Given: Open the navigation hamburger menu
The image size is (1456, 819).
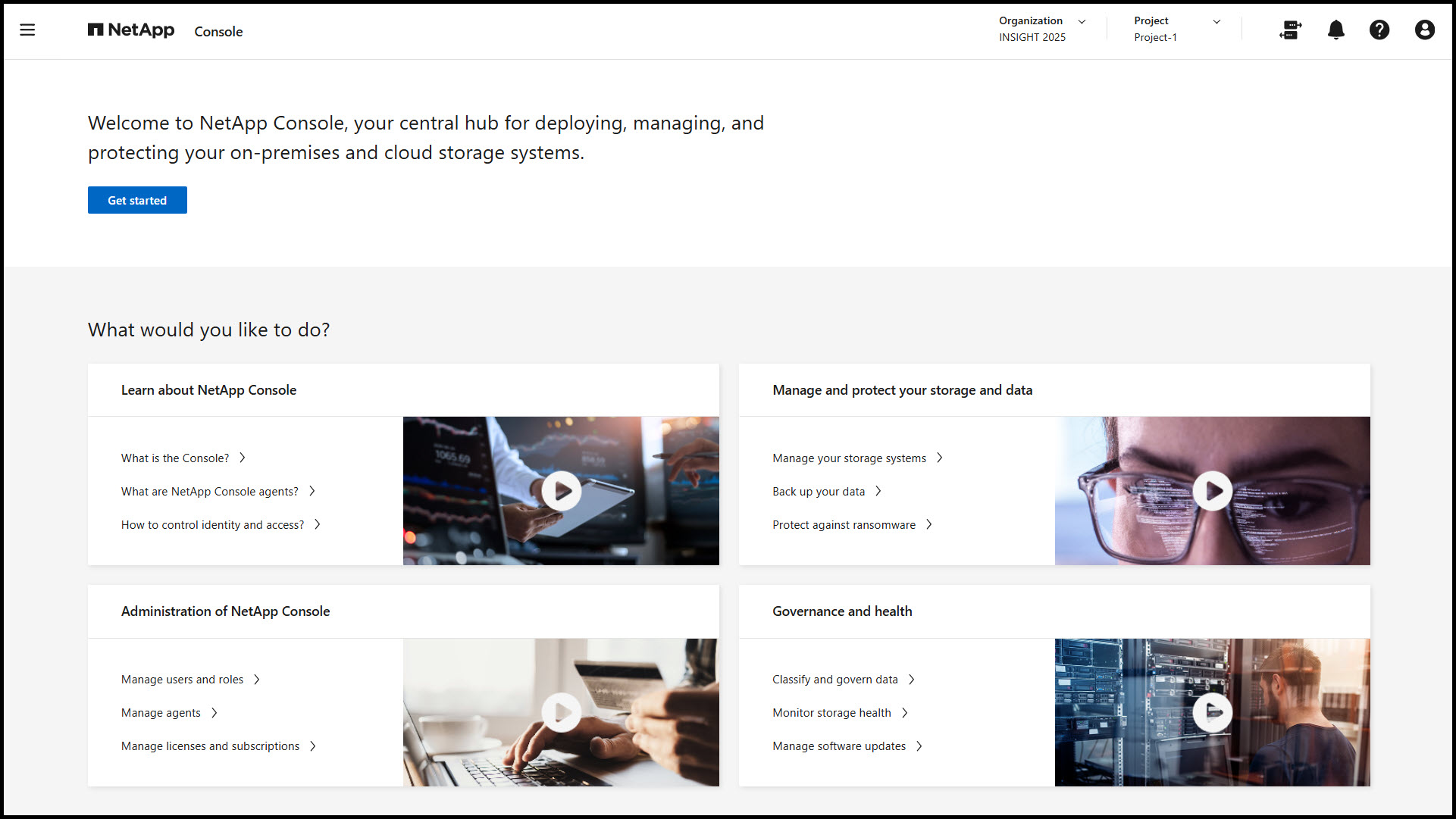Looking at the screenshot, I should tap(27, 30).
